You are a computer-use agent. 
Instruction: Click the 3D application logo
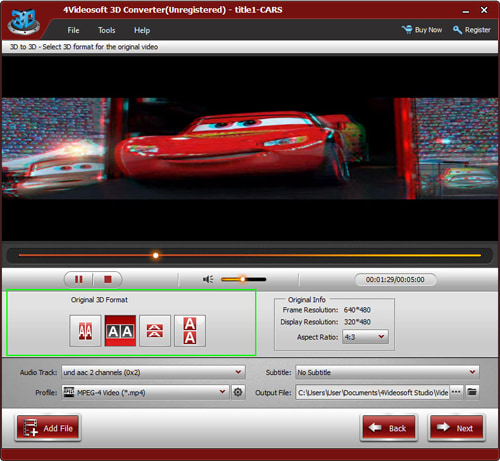click(24, 21)
